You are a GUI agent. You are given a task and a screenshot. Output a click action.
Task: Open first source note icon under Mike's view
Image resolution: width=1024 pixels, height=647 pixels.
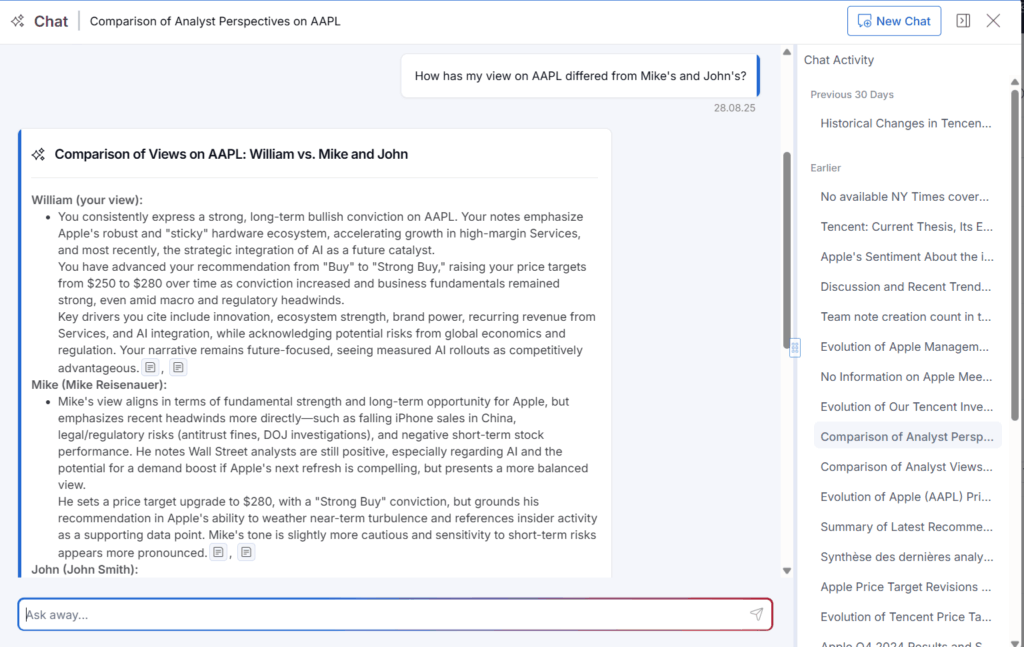(x=218, y=552)
